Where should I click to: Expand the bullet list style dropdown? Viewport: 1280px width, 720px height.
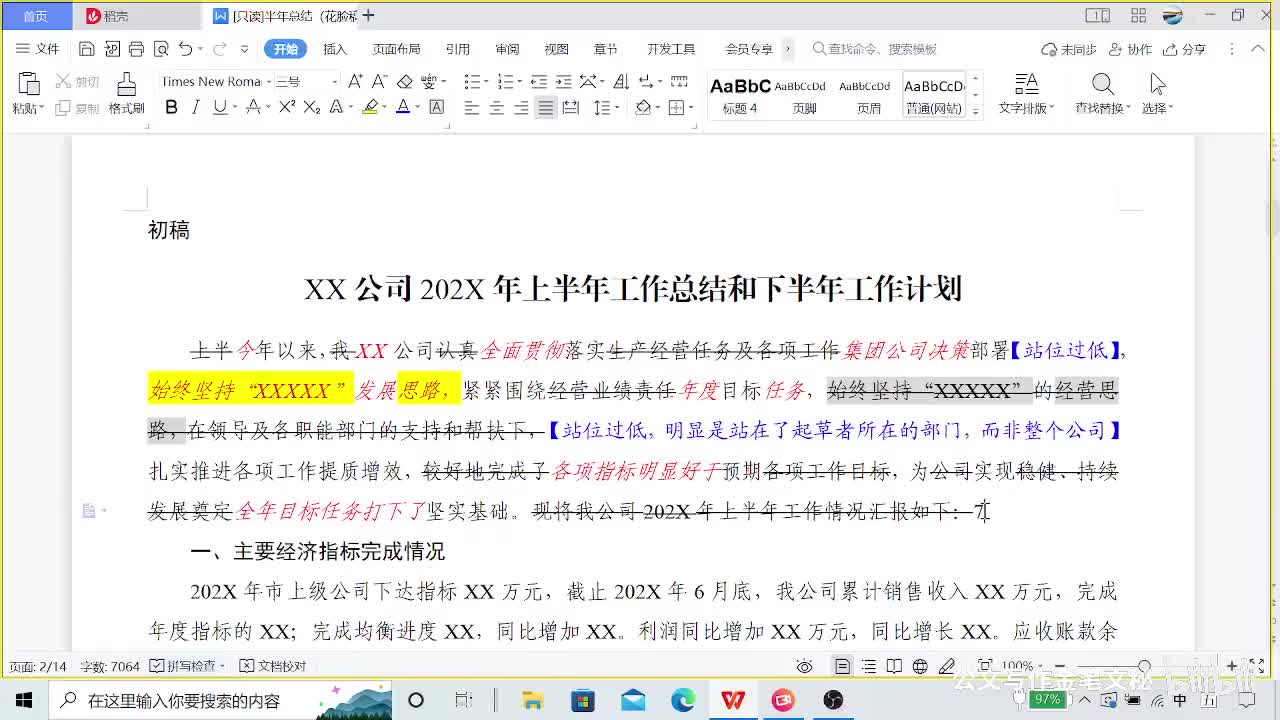484,82
